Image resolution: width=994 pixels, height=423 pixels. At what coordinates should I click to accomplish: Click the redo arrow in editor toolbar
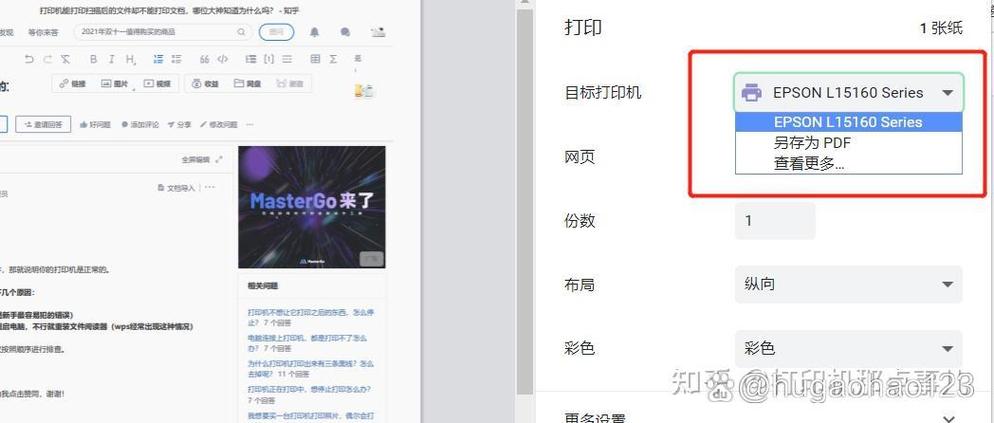point(48,59)
